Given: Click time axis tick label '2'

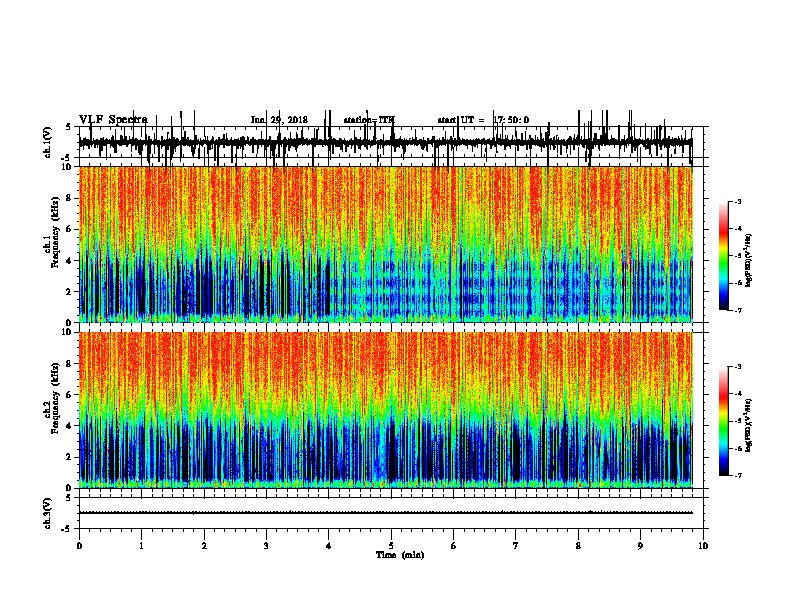Looking at the screenshot, I should [204, 546].
